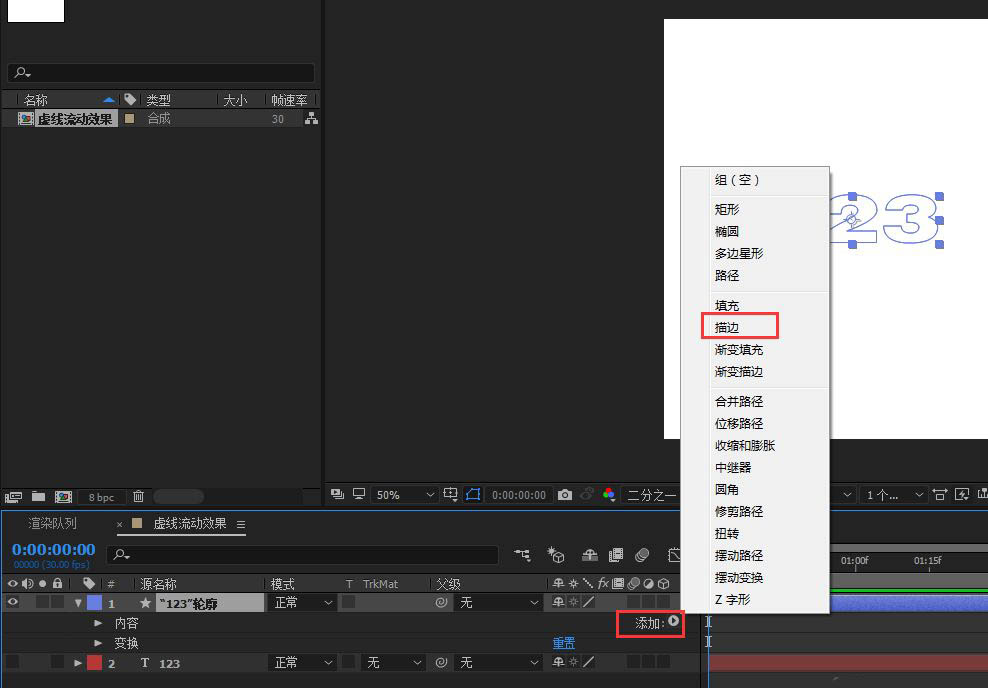This screenshot has height=688, width=988.
Task: Expand the 内容 group of the shape layer
Action: (97, 622)
